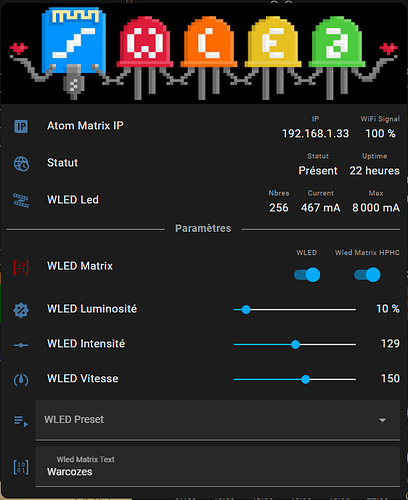Click the blue matrix icon beside Wled Matrix Text

click(x=21, y=467)
